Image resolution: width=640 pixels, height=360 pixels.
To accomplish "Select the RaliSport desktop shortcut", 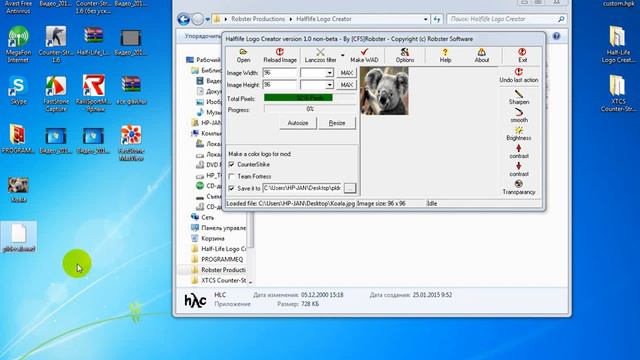I will pyautogui.click(x=93, y=93).
